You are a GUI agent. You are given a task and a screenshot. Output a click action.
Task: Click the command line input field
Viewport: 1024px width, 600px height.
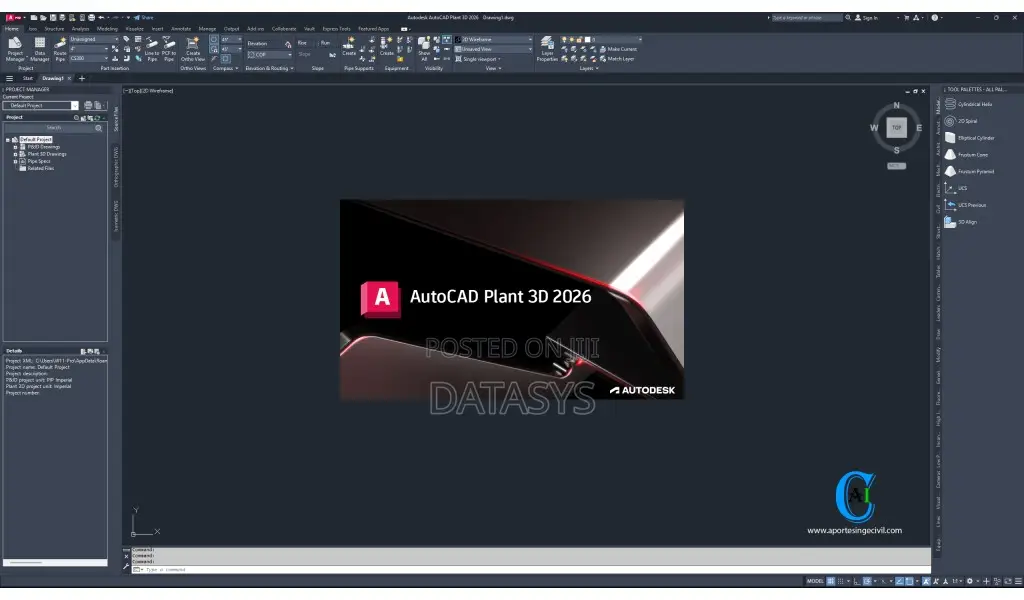click(x=530, y=569)
